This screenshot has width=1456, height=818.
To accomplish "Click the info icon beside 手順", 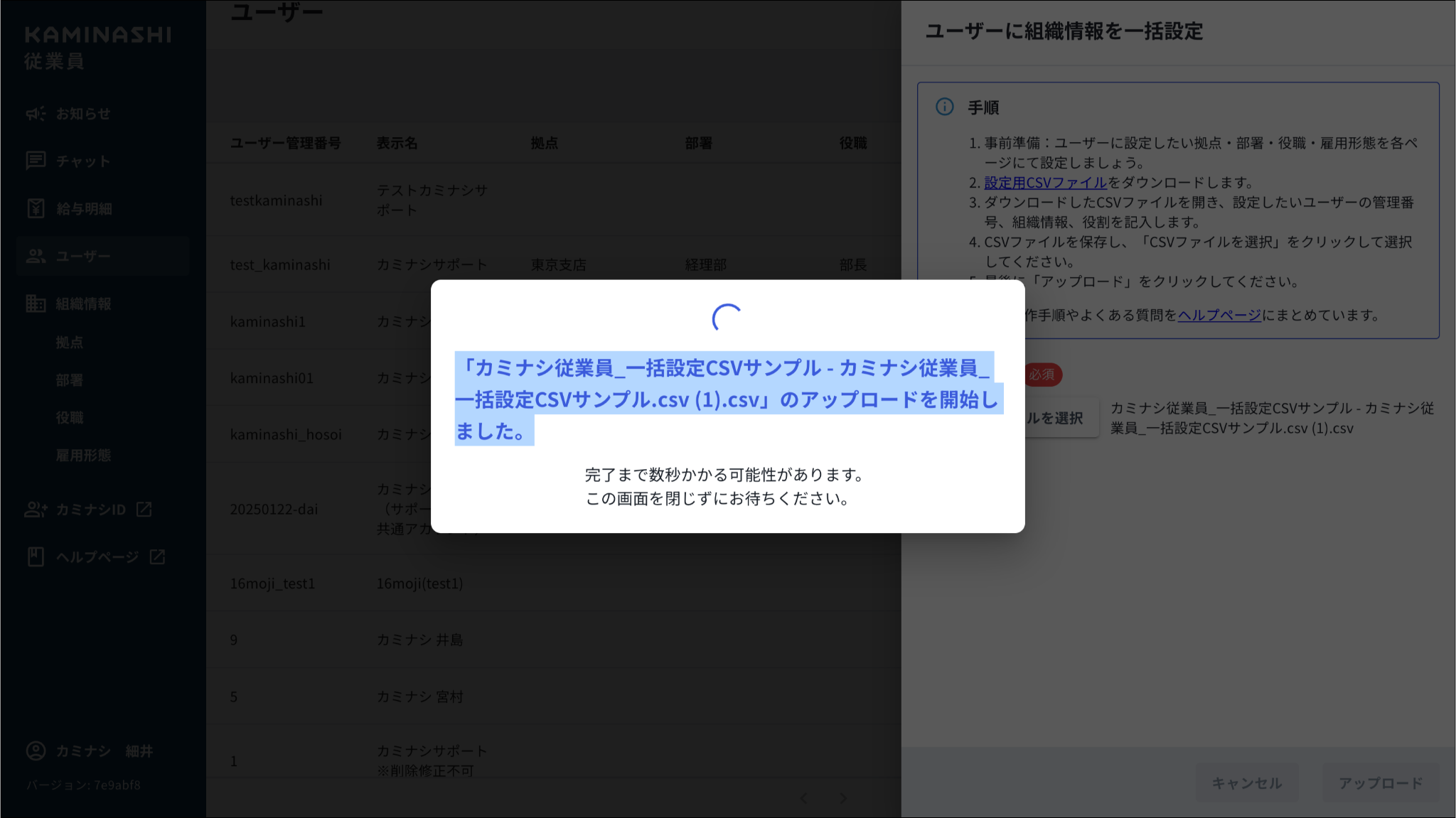I will [944, 107].
